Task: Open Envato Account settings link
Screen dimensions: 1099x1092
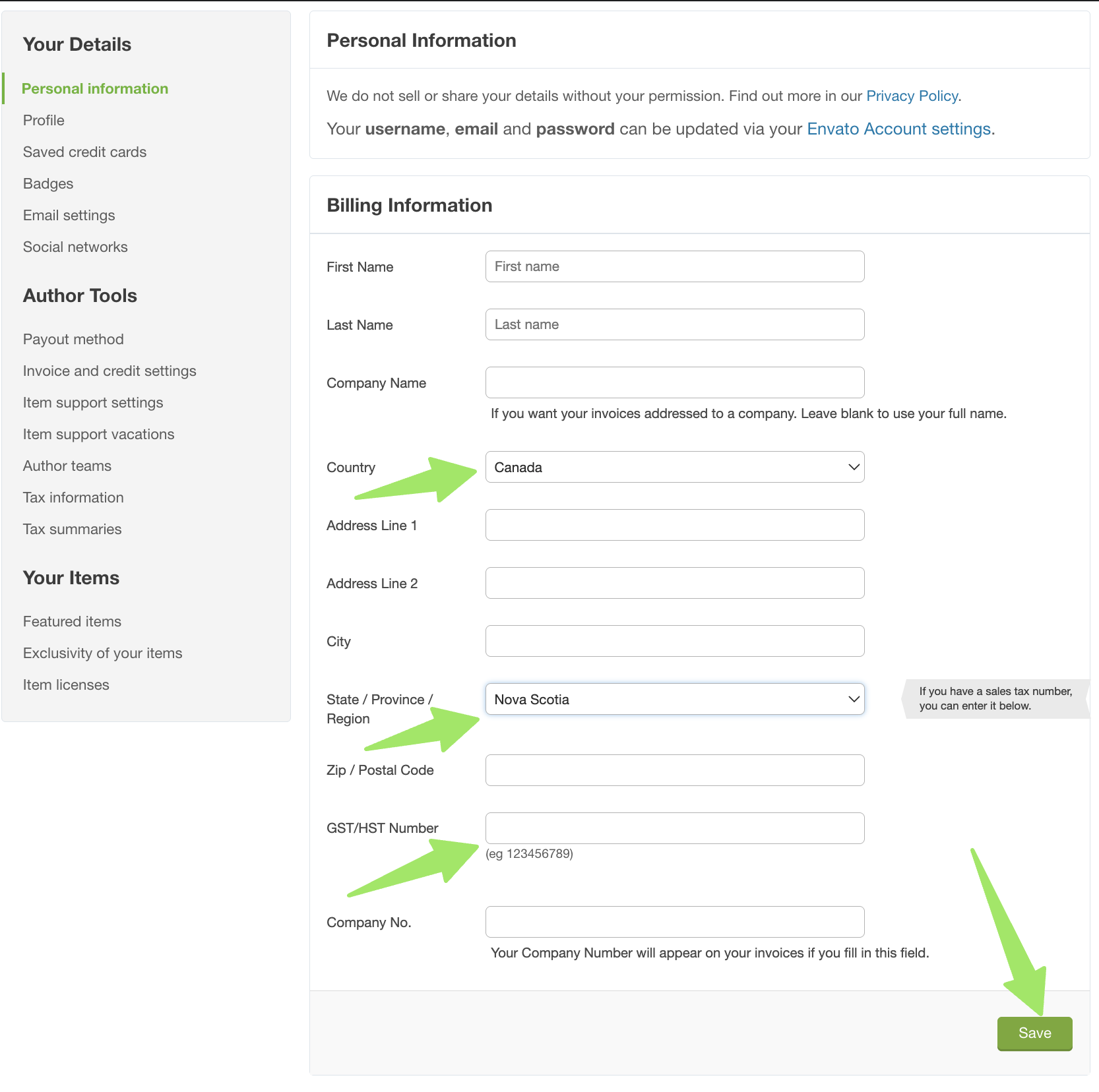Action: click(x=899, y=129)
